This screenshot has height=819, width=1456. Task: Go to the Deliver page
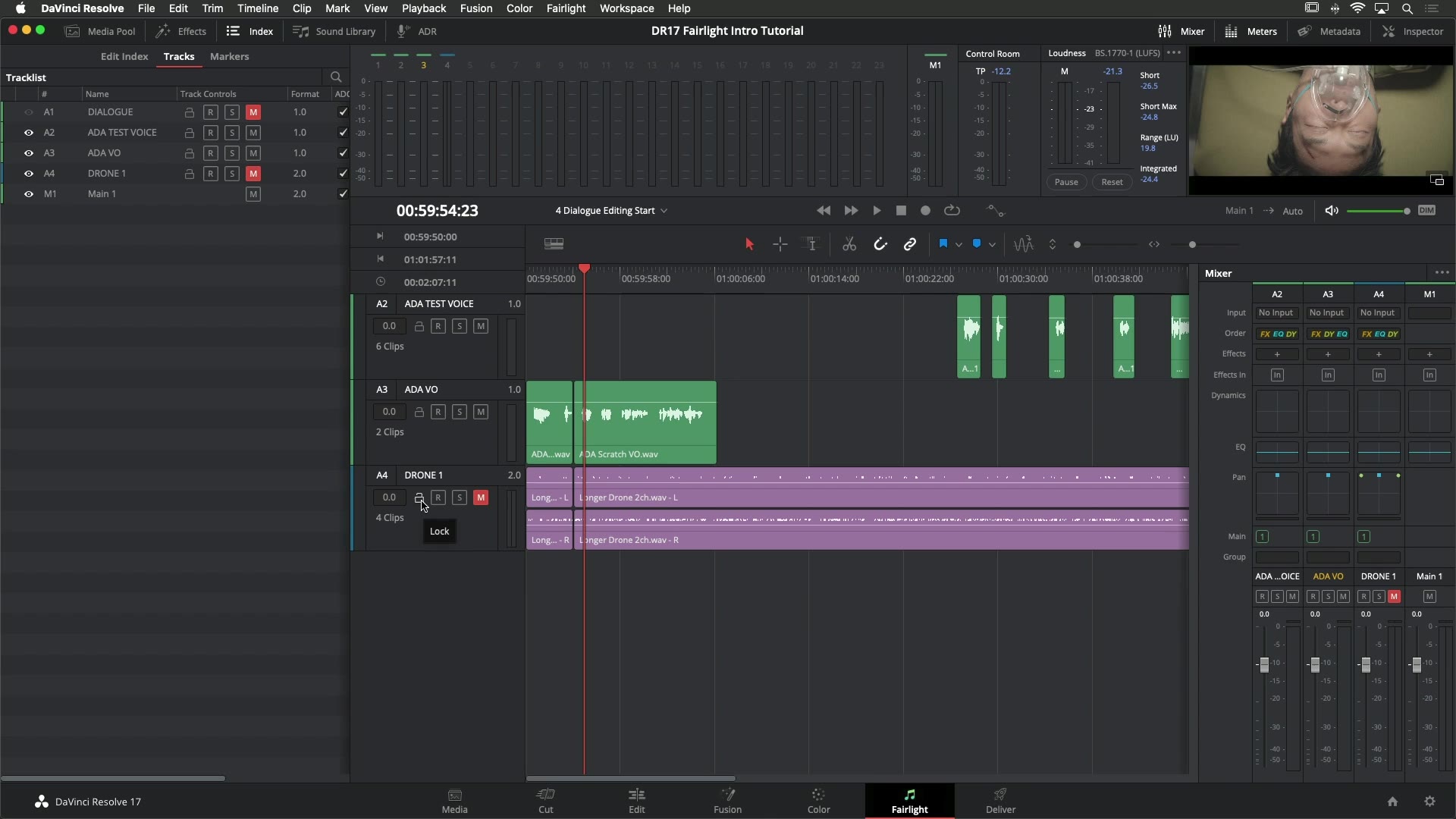click(1000, 801)
